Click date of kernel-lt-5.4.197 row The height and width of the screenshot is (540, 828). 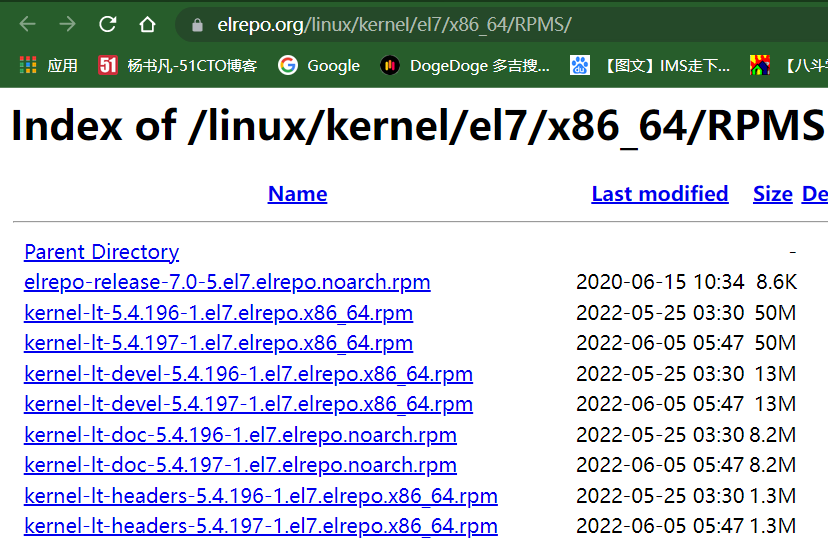[660, 343]
